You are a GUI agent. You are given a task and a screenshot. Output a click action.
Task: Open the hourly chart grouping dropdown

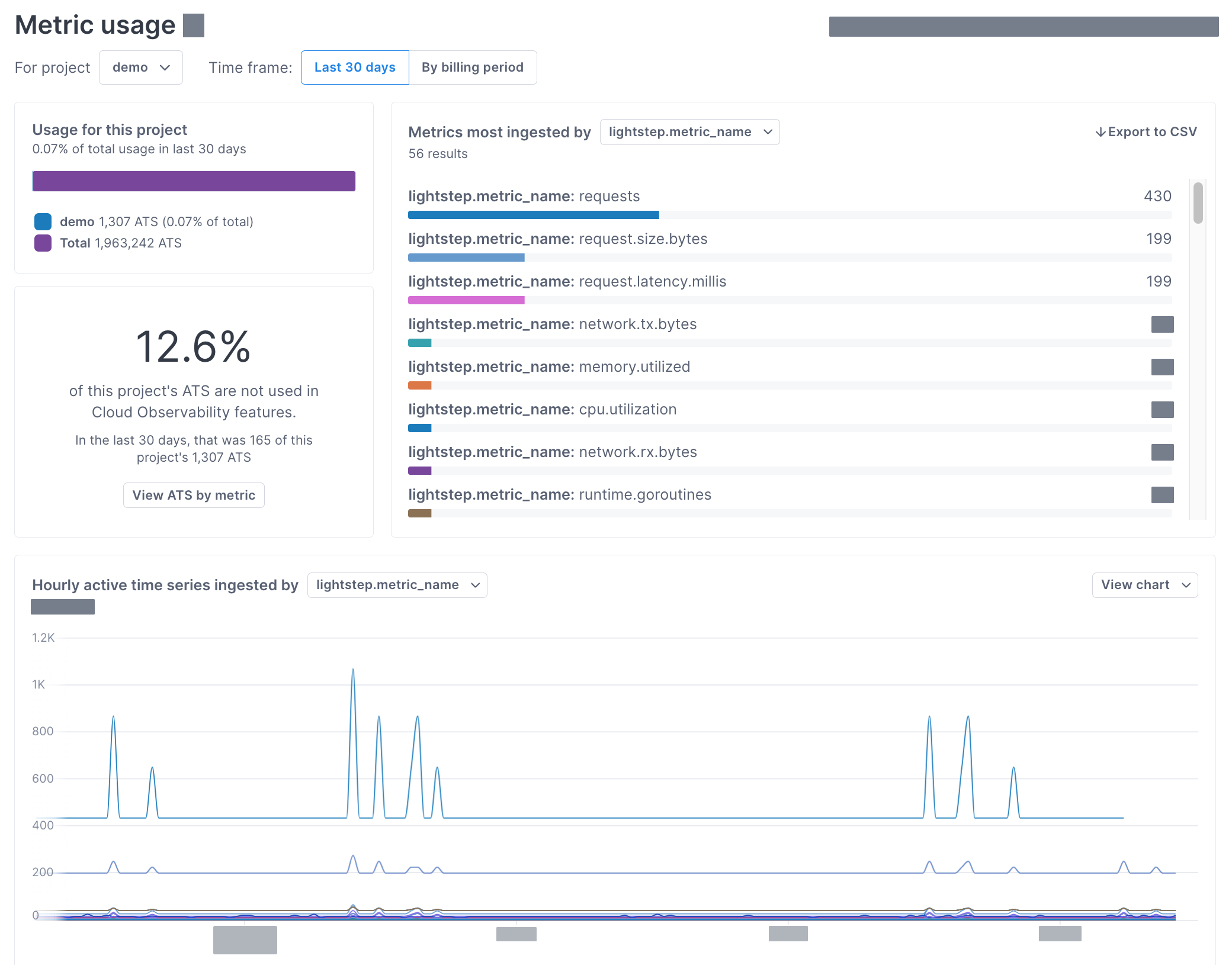[397, 585]
